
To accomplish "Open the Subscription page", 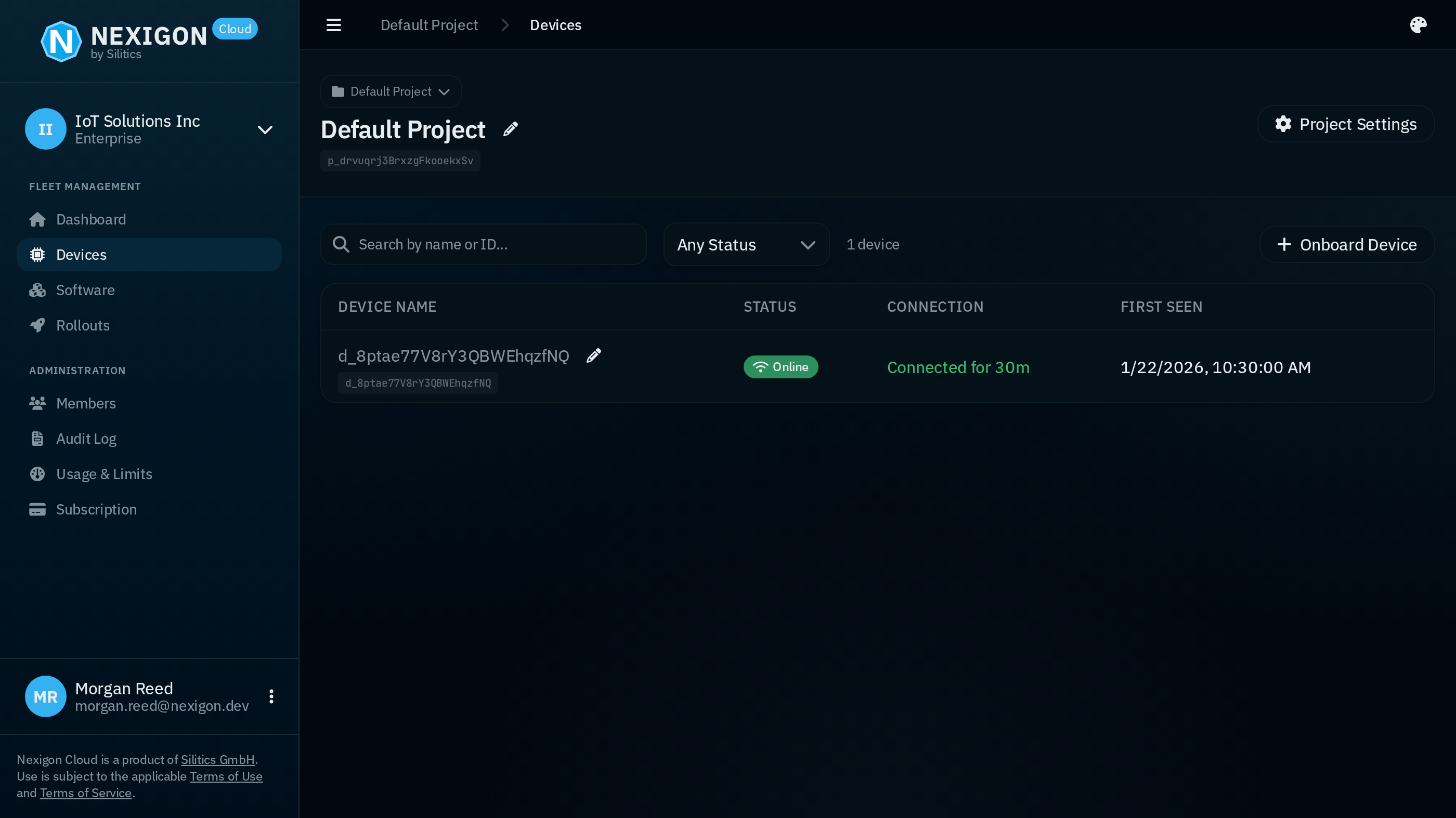I will click(x=96, y=509).
